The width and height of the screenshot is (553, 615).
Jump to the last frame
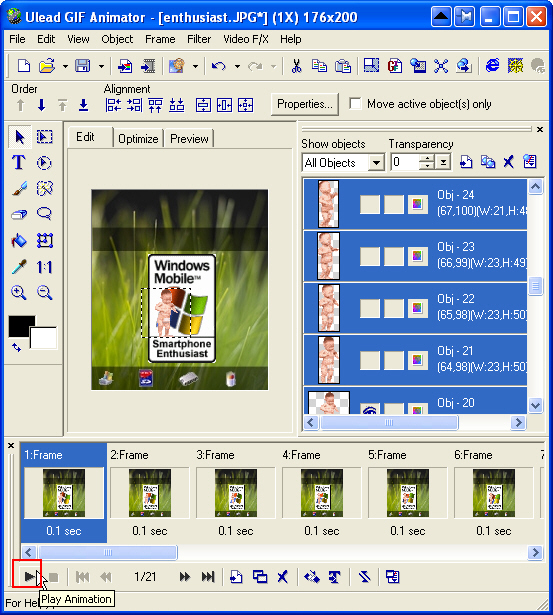(208, 577)
